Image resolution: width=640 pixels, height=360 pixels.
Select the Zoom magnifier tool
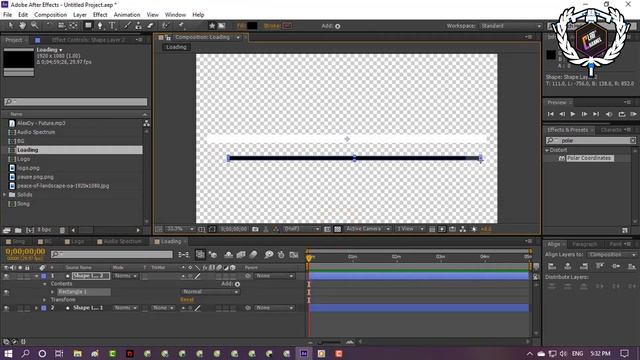35,26
